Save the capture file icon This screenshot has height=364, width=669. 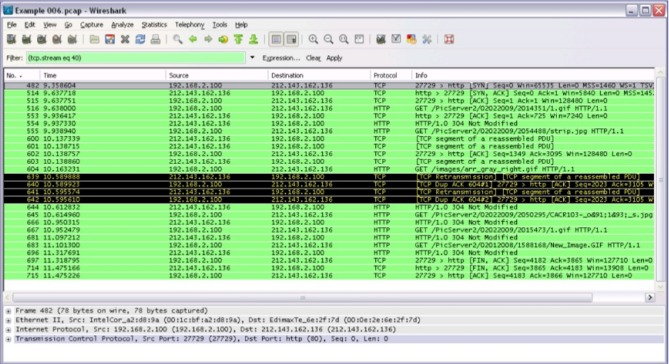coord(110,39)
